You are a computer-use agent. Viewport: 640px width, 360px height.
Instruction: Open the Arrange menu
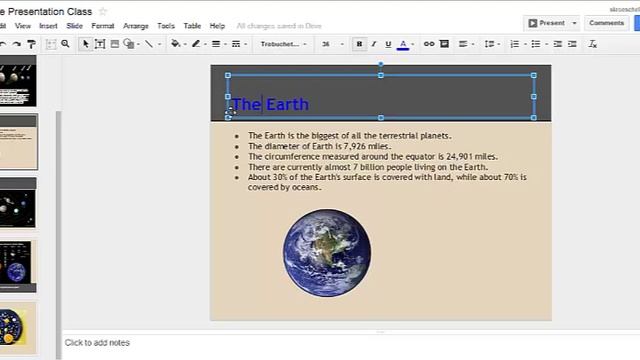click(136, 26)
